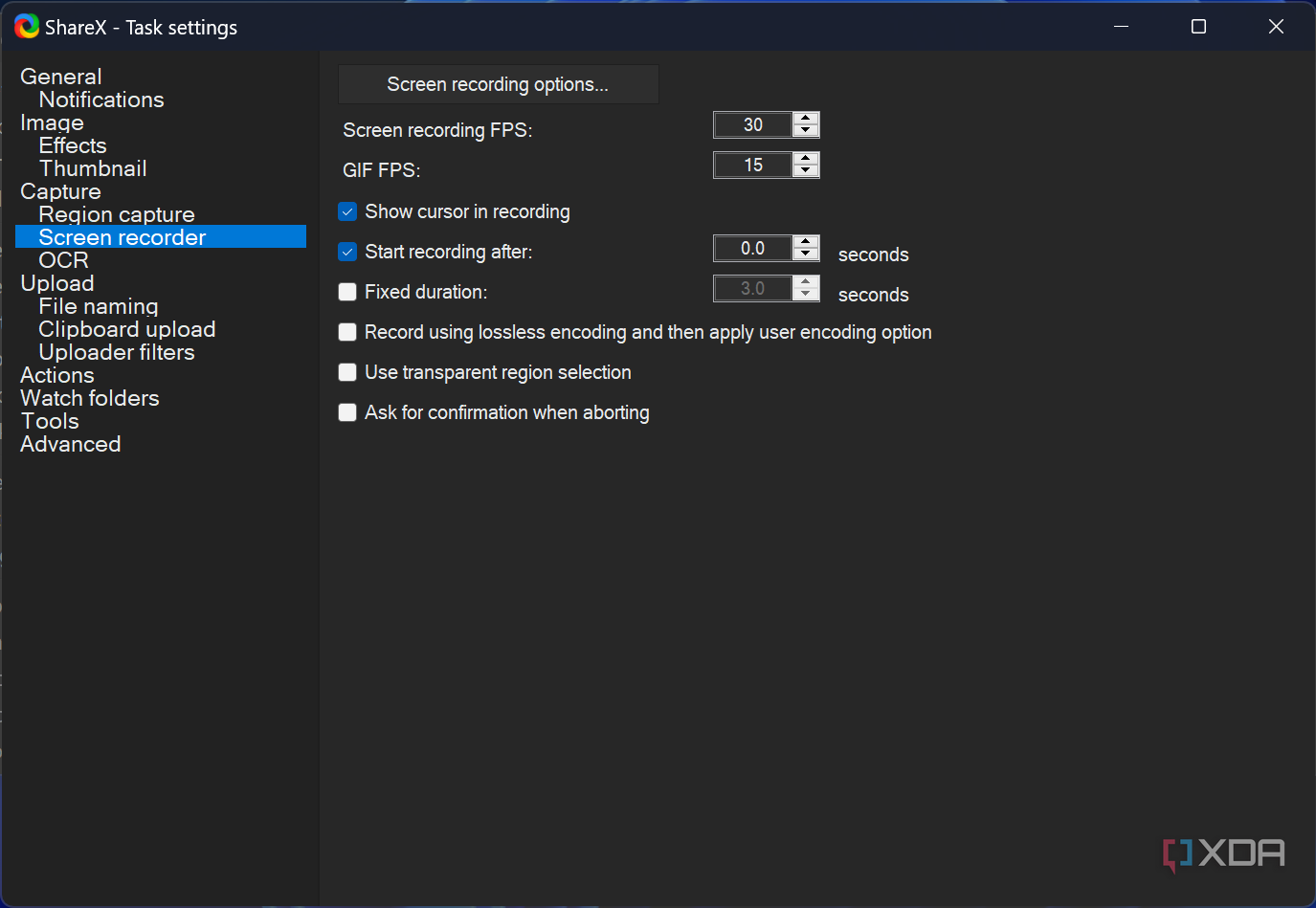Open Notifications settings page
The width and height of the screenshot is (1316, 908).
tap(101, 100)
